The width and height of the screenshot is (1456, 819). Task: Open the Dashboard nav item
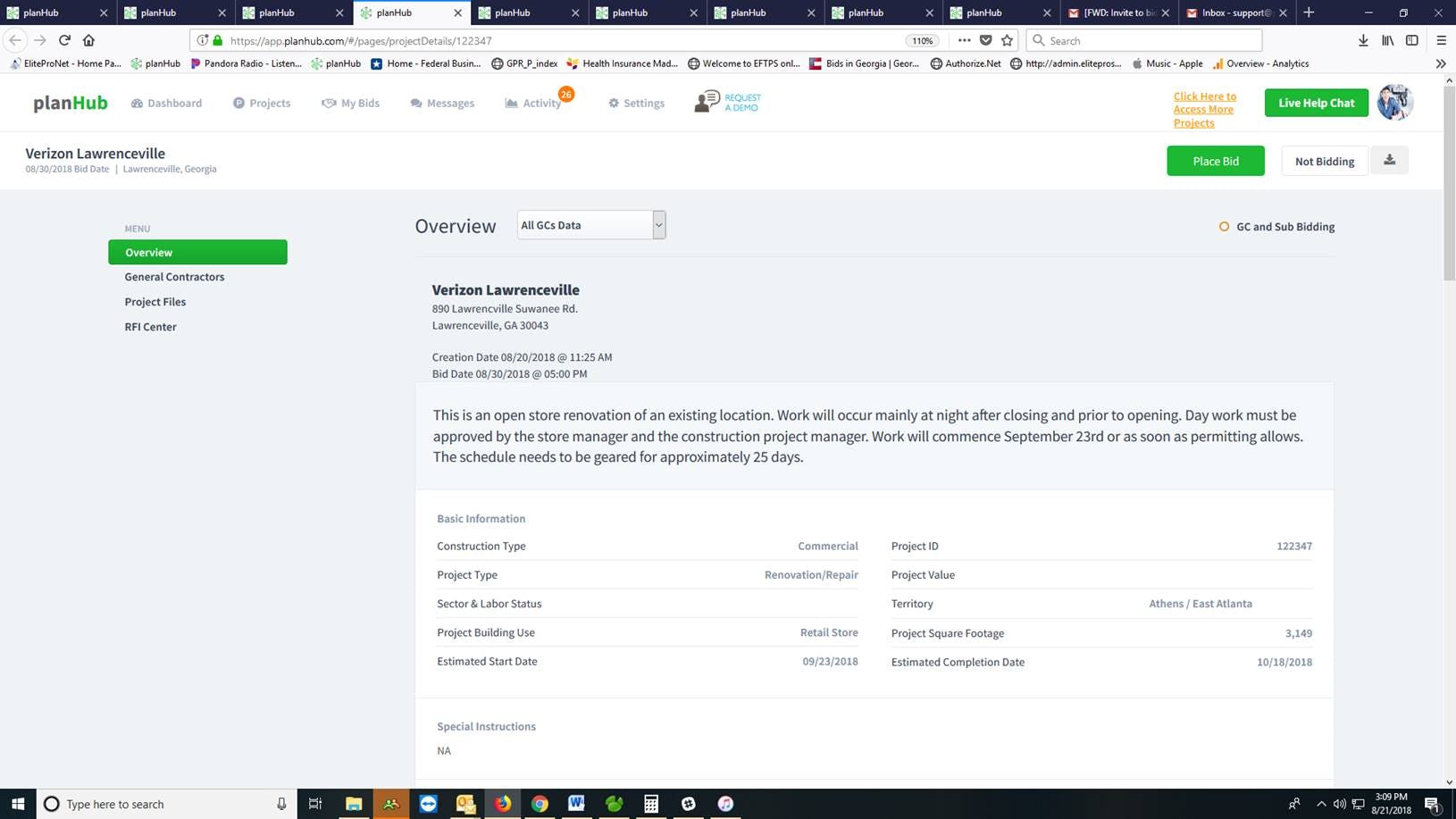coord(166,103)
